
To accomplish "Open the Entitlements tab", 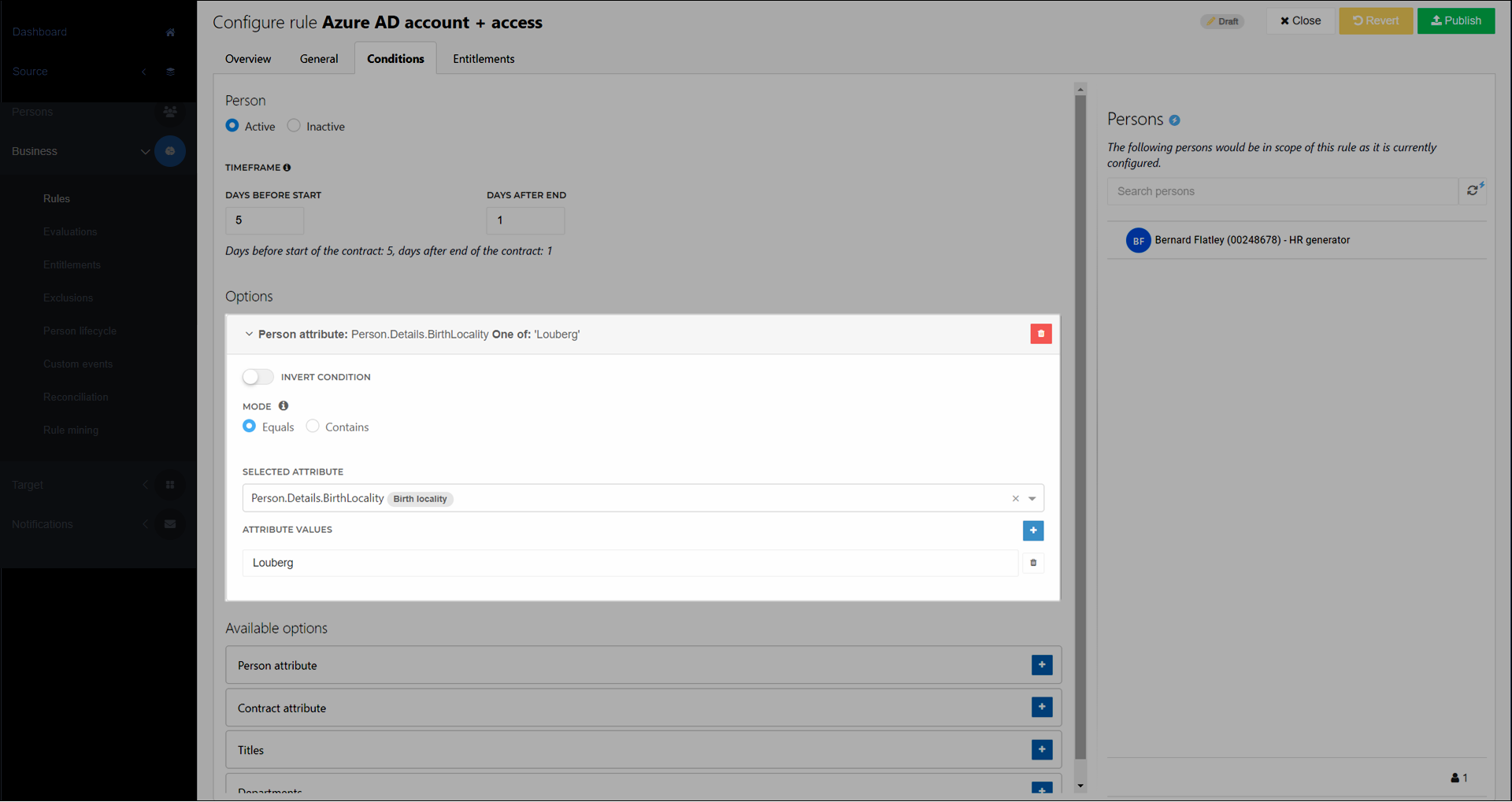I will [x=484, y=59].
